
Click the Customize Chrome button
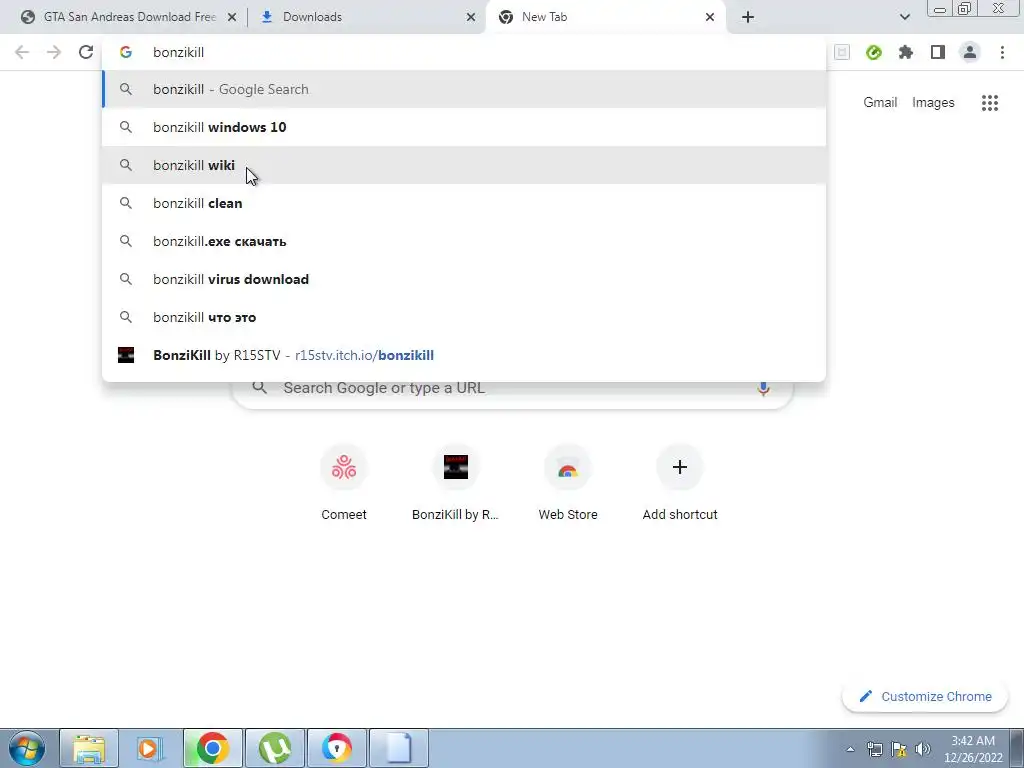tap(925, 696)
